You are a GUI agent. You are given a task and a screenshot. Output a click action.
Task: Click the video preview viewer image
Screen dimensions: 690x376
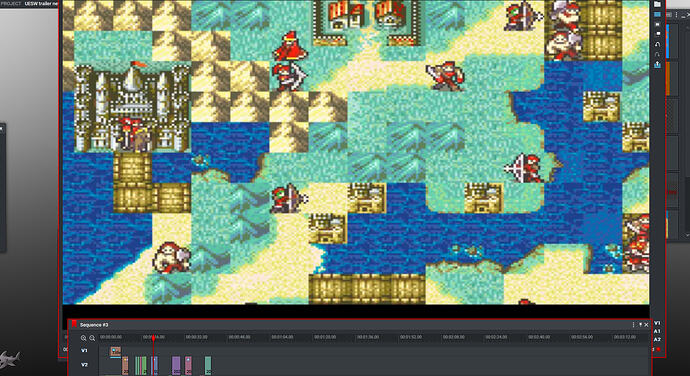pos(356,152)
